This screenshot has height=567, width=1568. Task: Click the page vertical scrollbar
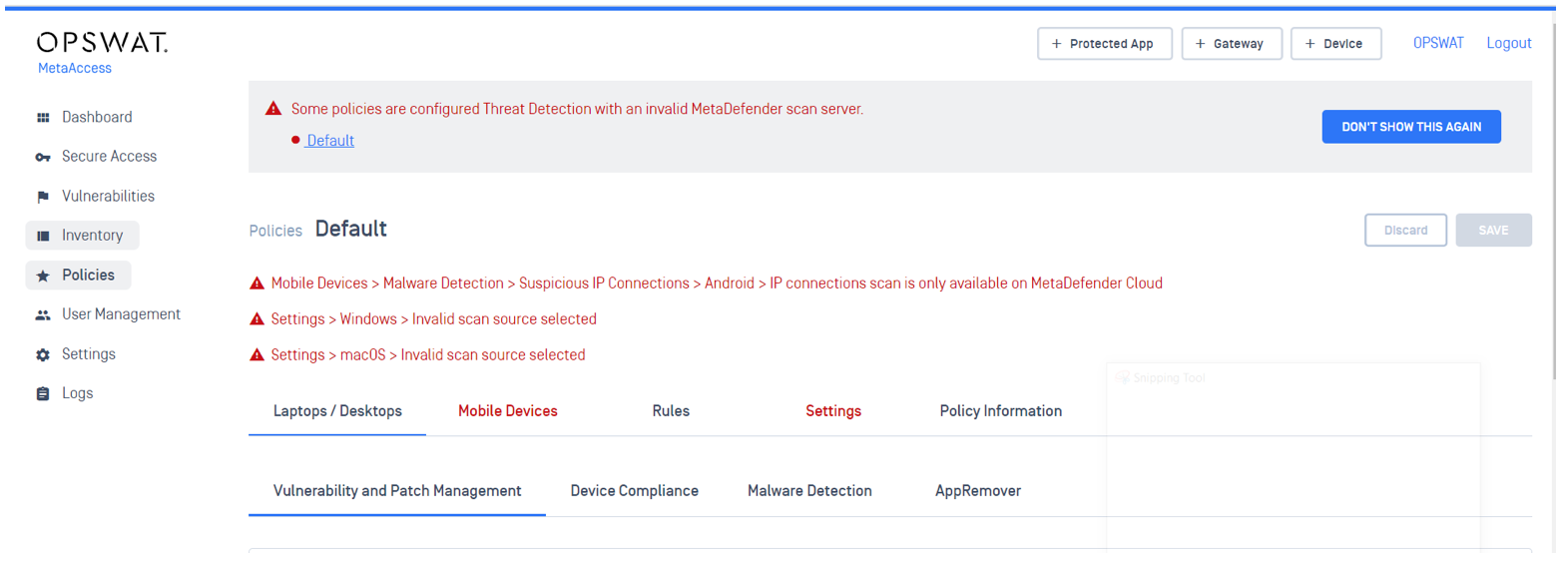click(x=1554, y=200)
